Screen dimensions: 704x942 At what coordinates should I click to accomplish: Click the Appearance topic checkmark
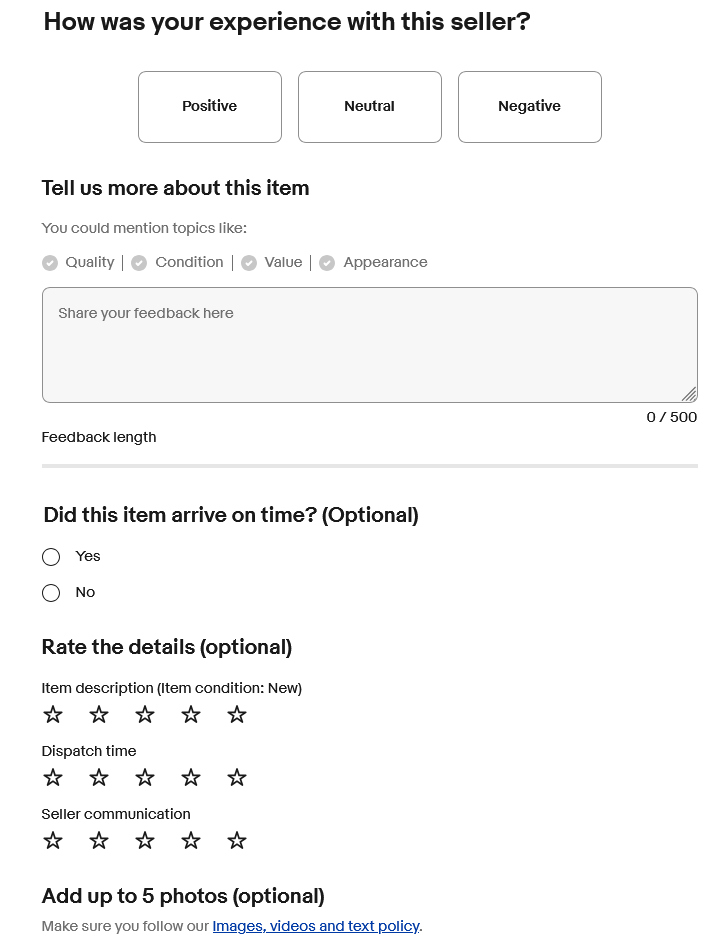tap(327, 263)
